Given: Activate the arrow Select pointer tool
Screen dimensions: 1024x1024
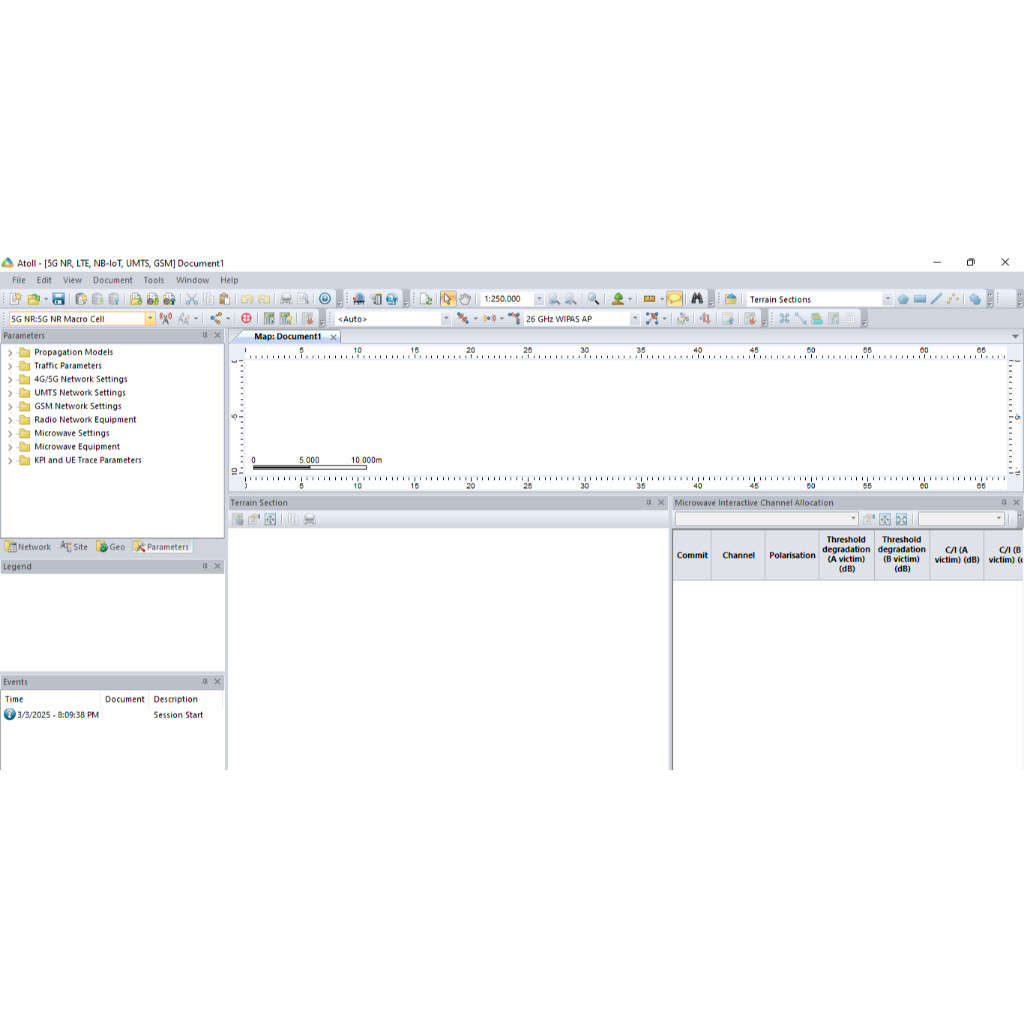Looking at the screenshot, I should click(447, 299).
